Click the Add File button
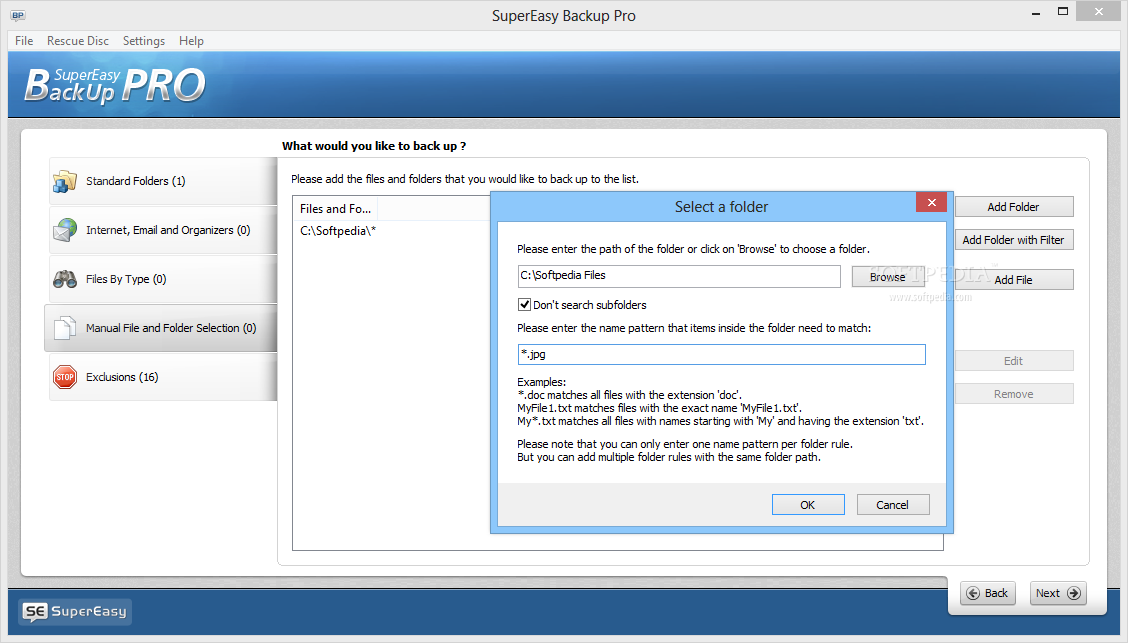The image size is (1128, 643). click(x=1014, y=280)
